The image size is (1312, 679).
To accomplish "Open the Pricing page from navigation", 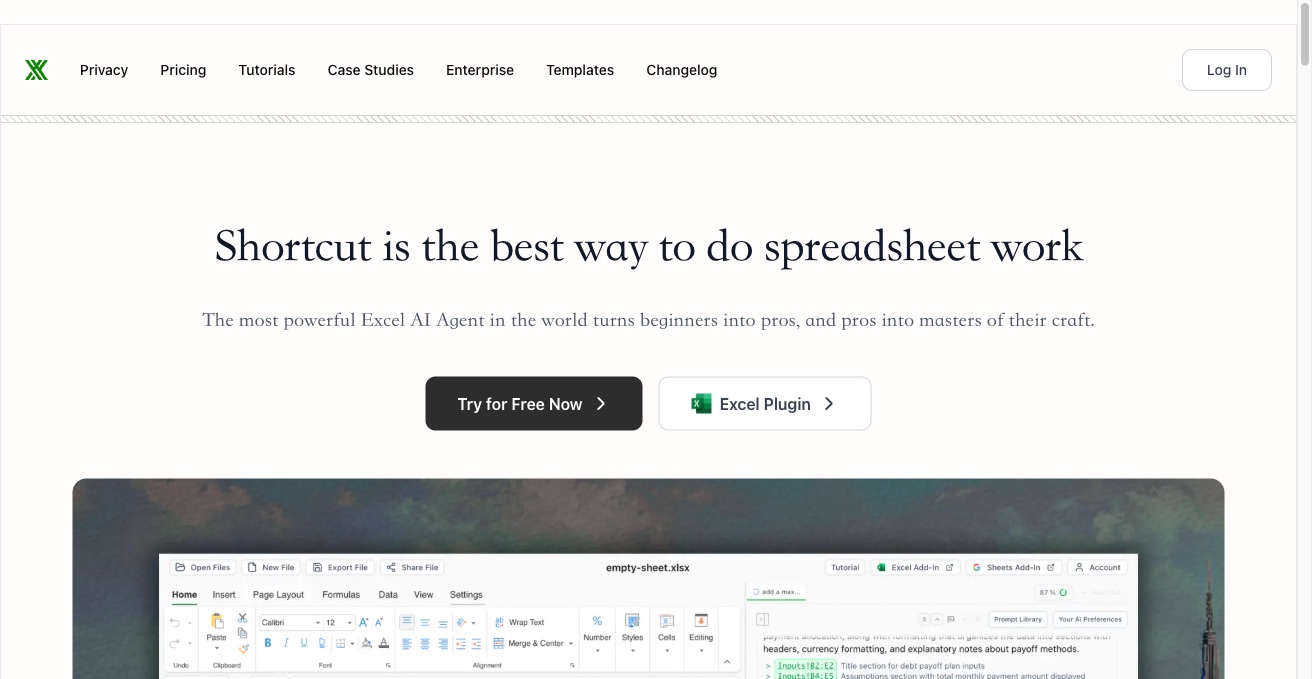I will point(183,70).
